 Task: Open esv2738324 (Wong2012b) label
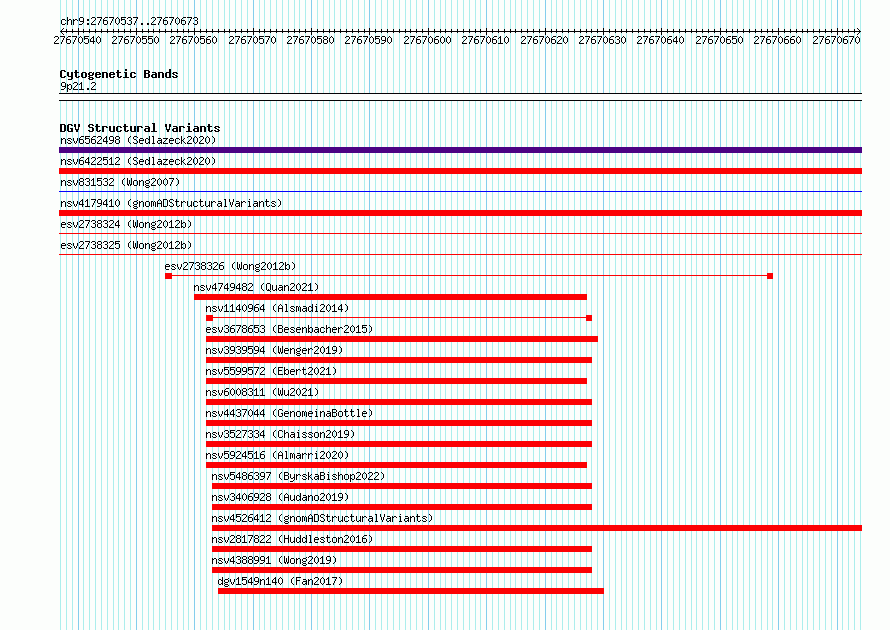126,224
